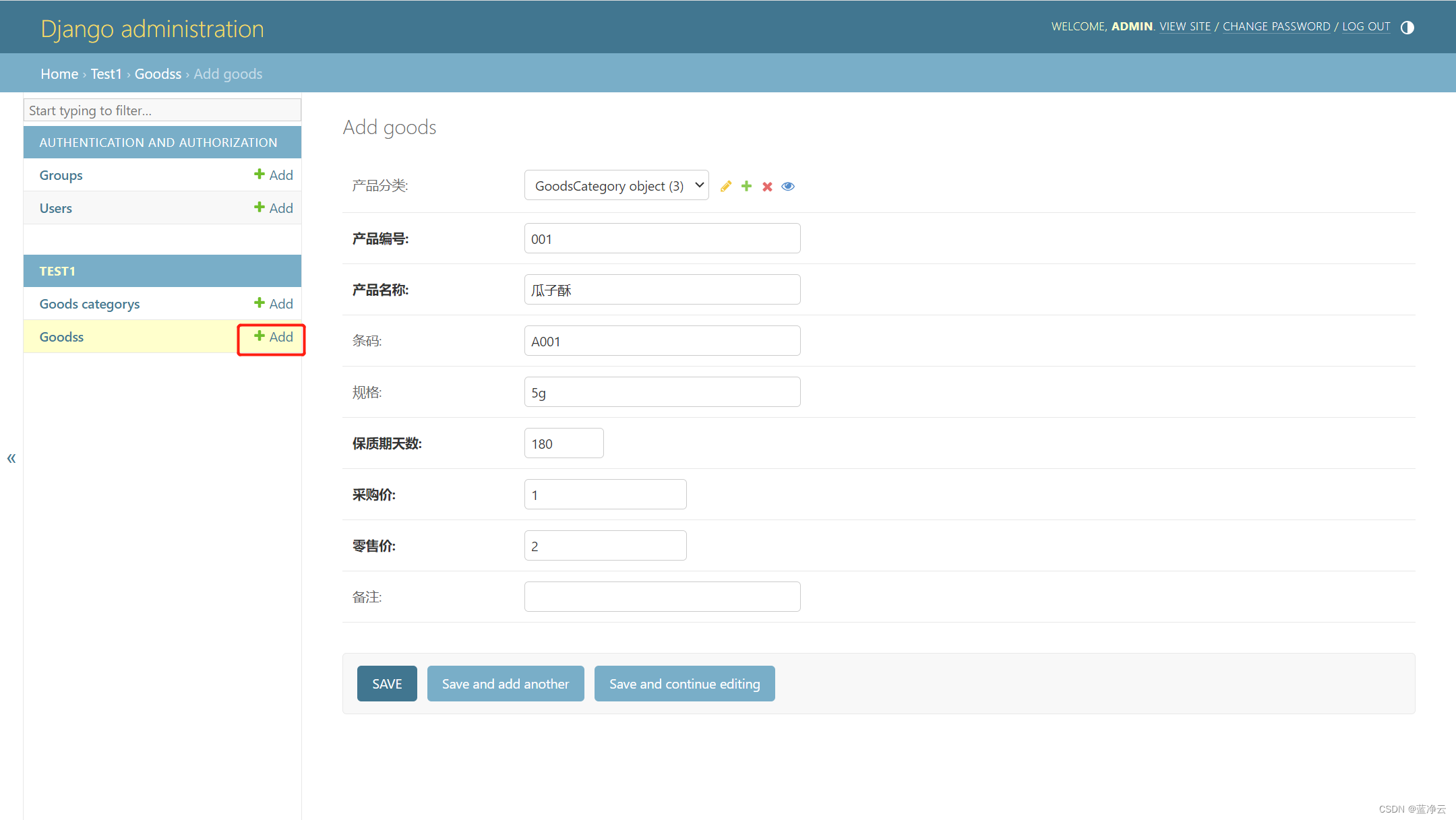The height and width of the screenshot is (820, 1456).
Task: Click Save and continue editing
Action: [x=684, y=684]
